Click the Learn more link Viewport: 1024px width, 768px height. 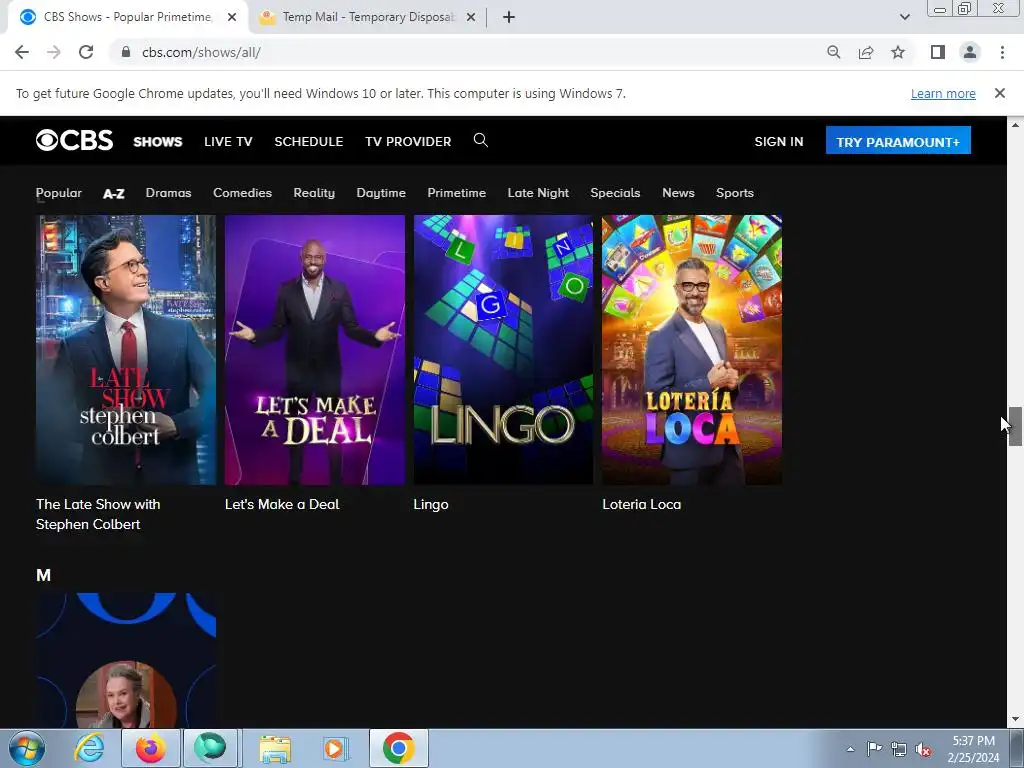click(943, 93)
